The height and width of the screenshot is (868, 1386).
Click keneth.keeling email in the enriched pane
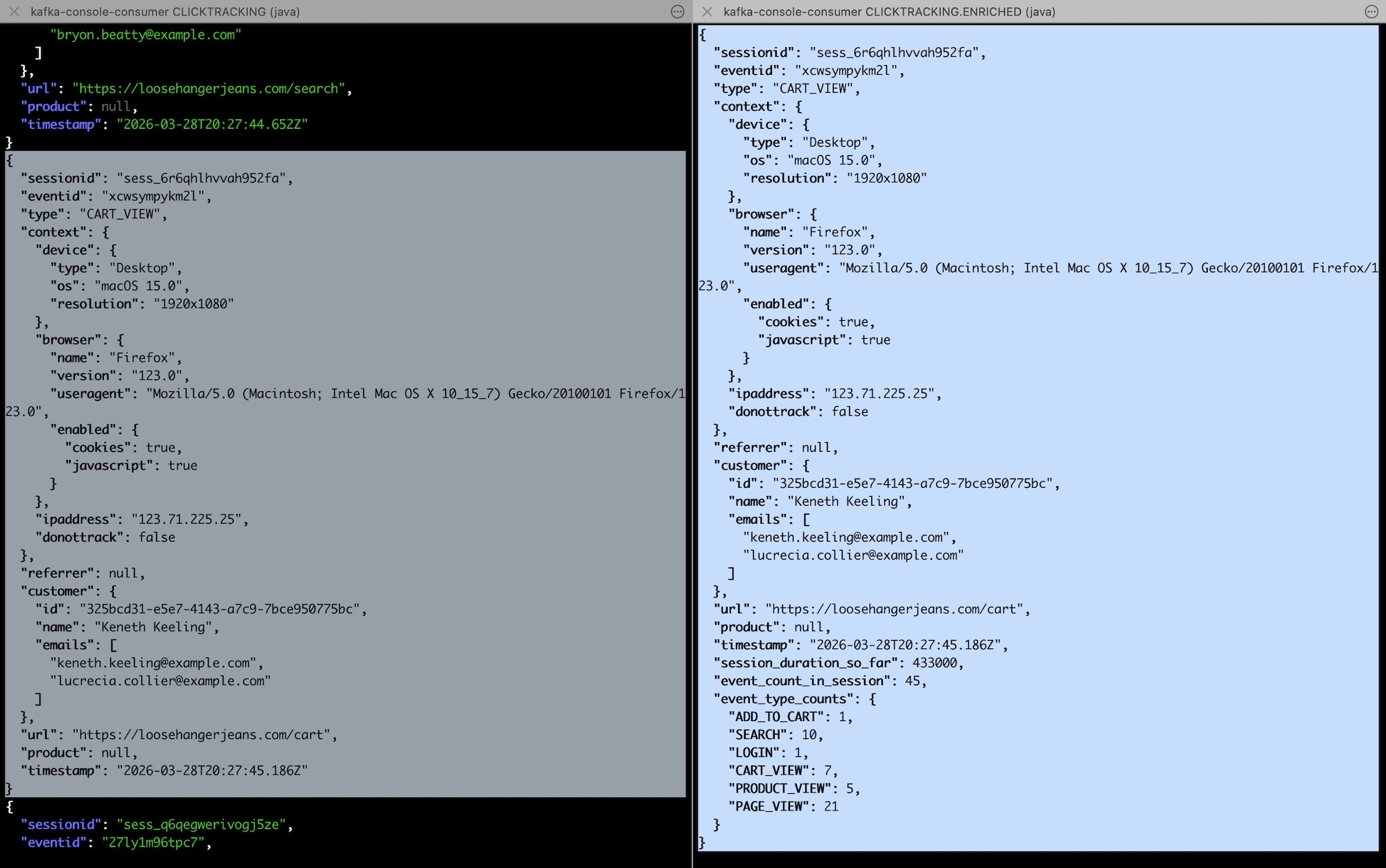tap(846, 538)
